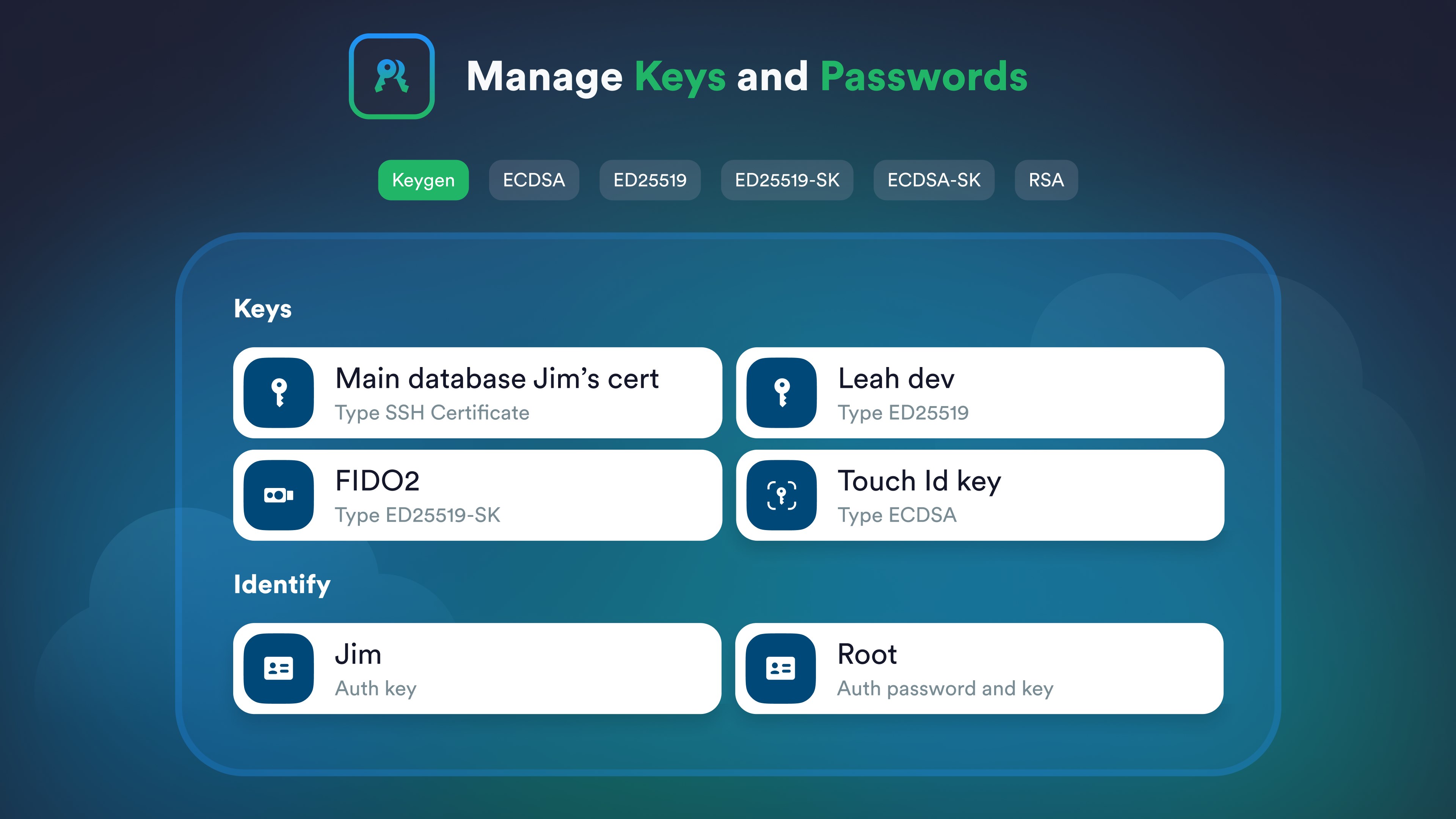This screenshot has height=819, width=1456.
Task: Select the FIDO2 key card
Action: [497, 494]
